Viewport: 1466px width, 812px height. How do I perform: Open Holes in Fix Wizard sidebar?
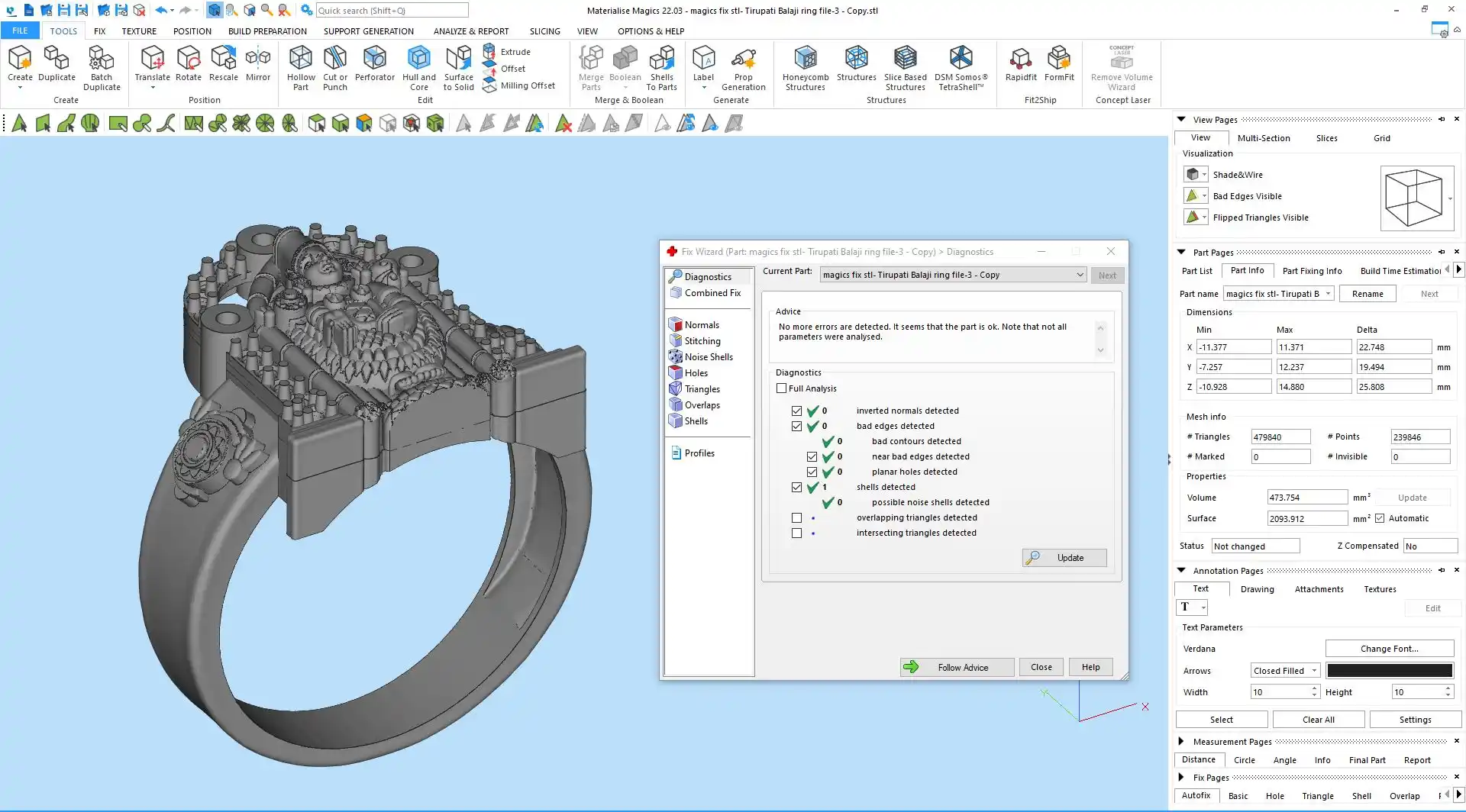click(x=696, y=373)
